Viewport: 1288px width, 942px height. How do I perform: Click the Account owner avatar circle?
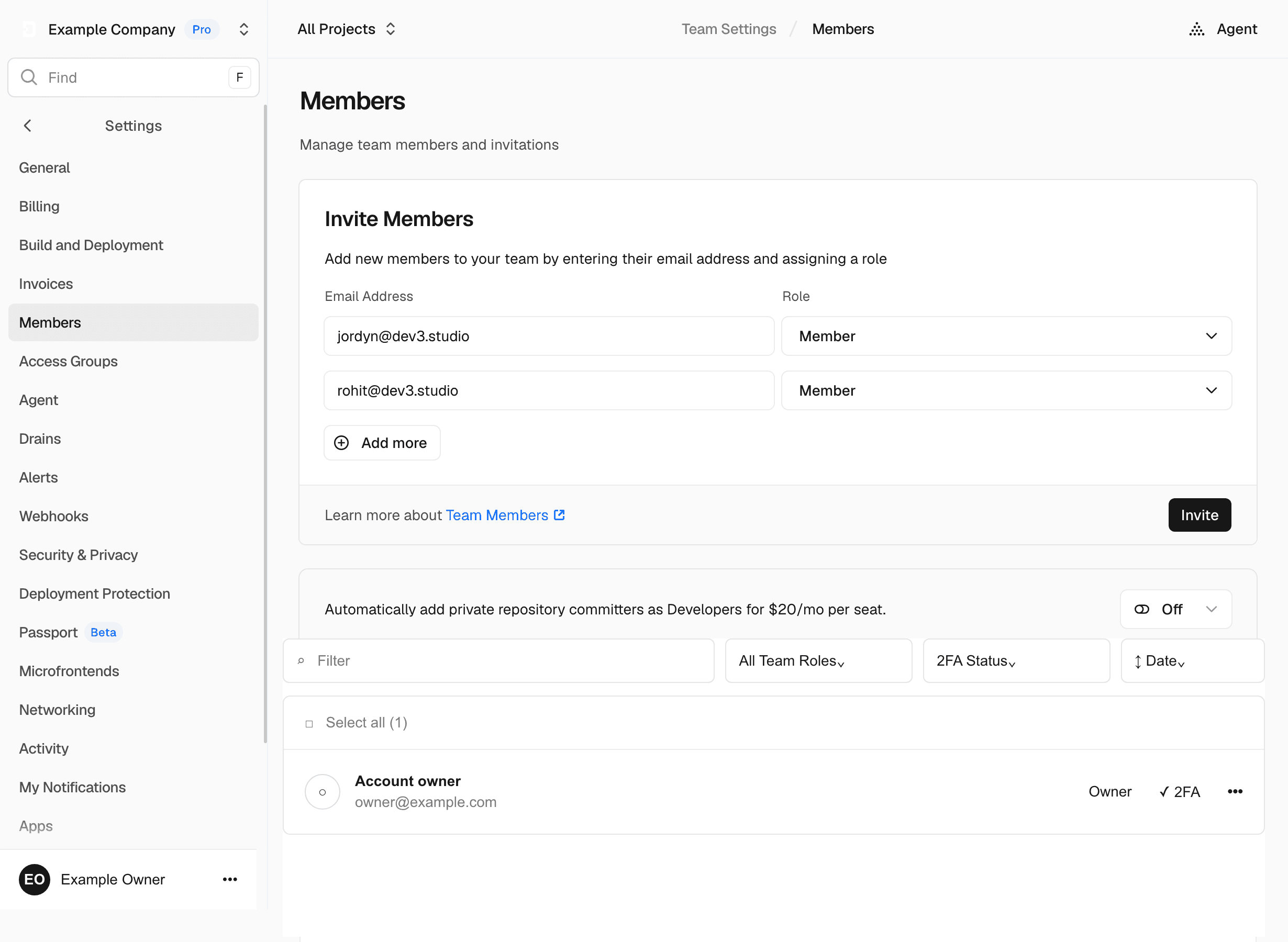pyautogui.click(x=323, y=791)
